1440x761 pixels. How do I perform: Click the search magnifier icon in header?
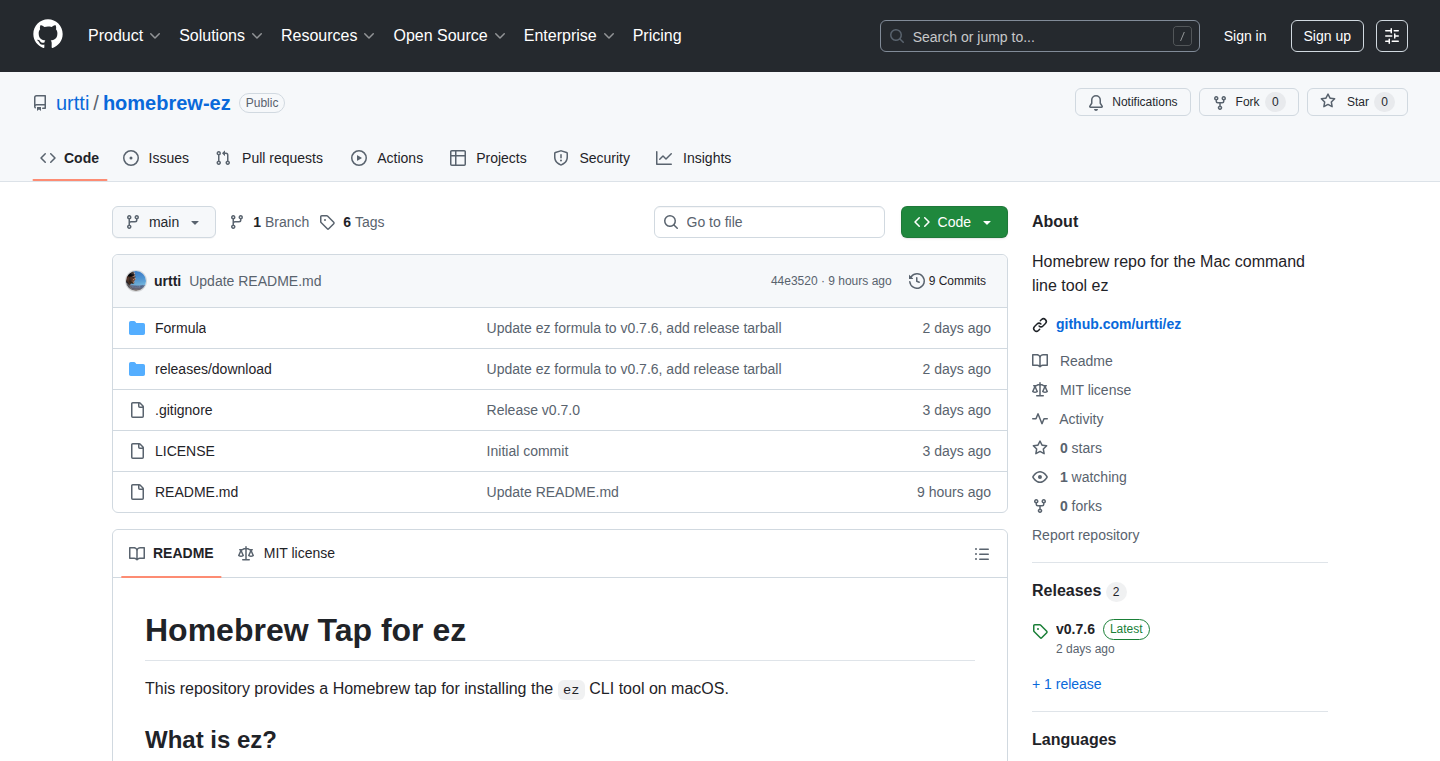coord(897,36)
